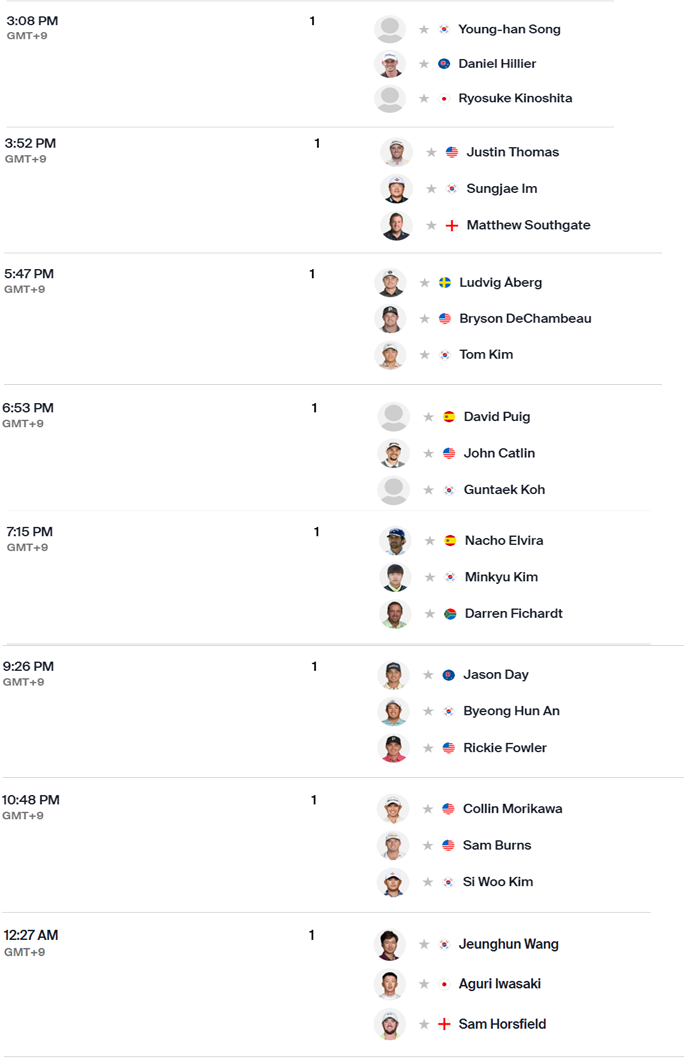Favorite Justin Thomas with star icon
The height and width of the screenshot is (1059, 684).
[x=431, y=153]
